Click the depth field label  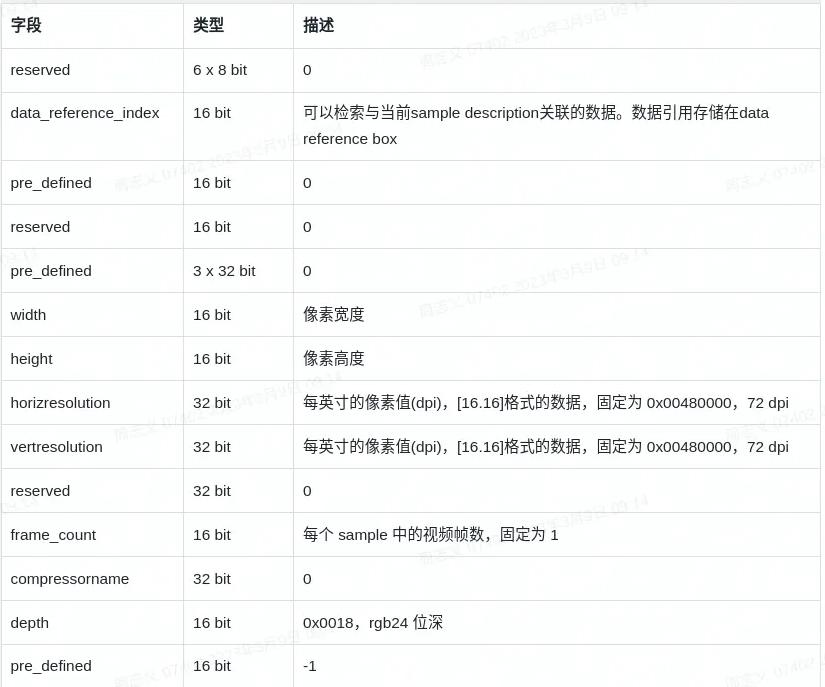(x=28, y=622)
